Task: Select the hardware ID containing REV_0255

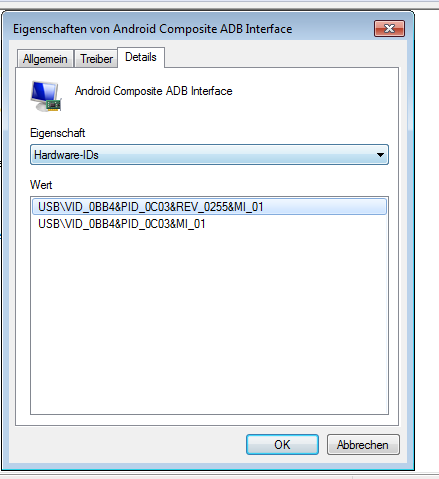Action: coord(209,207)
